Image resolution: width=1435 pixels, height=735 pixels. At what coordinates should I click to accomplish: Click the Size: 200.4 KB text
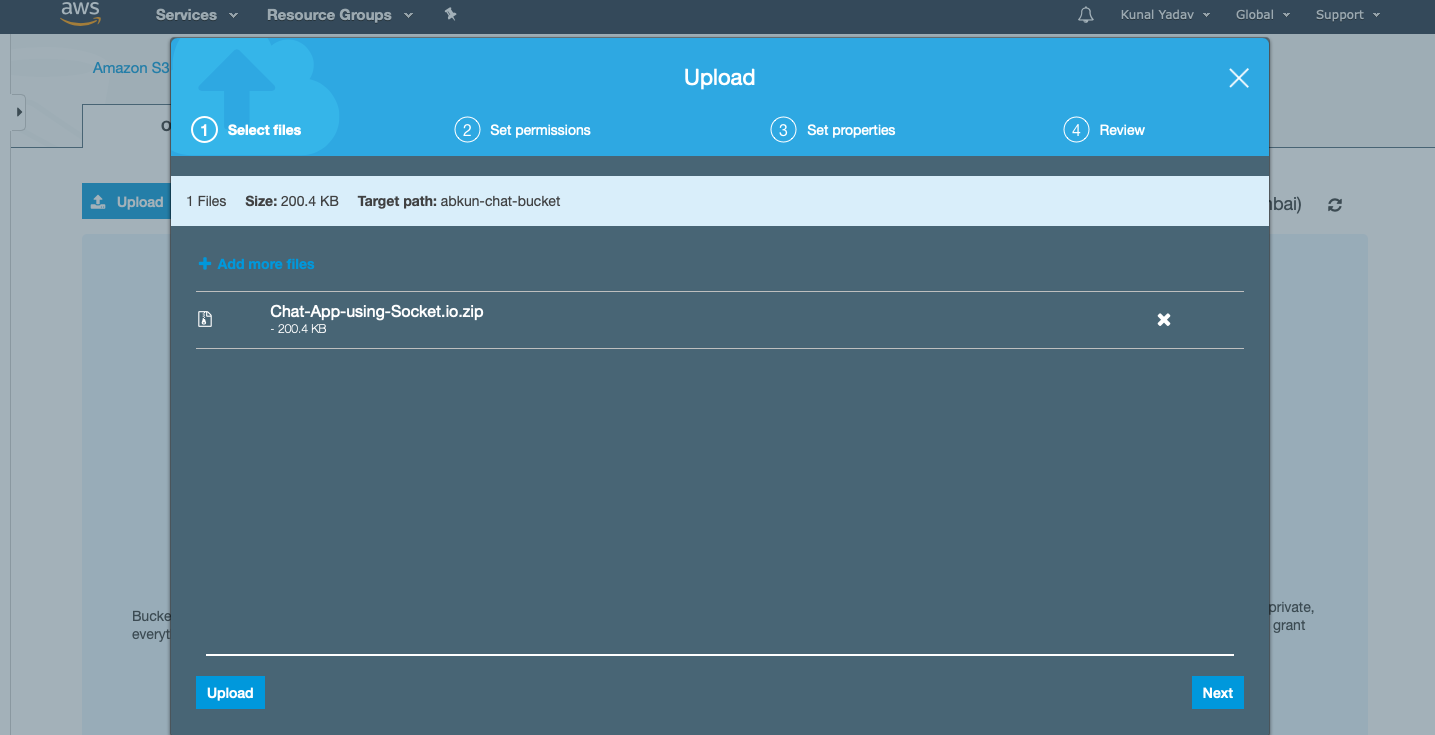(x=292, y=201)
